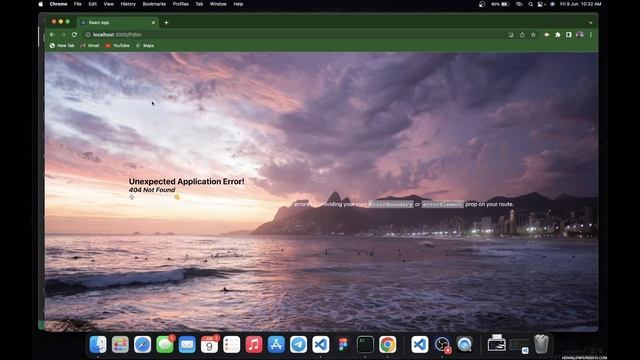The width and height of the screenshot is (640, 360).
Task: Bookmark this page with the star icon
Action: (x=533, y=35)
